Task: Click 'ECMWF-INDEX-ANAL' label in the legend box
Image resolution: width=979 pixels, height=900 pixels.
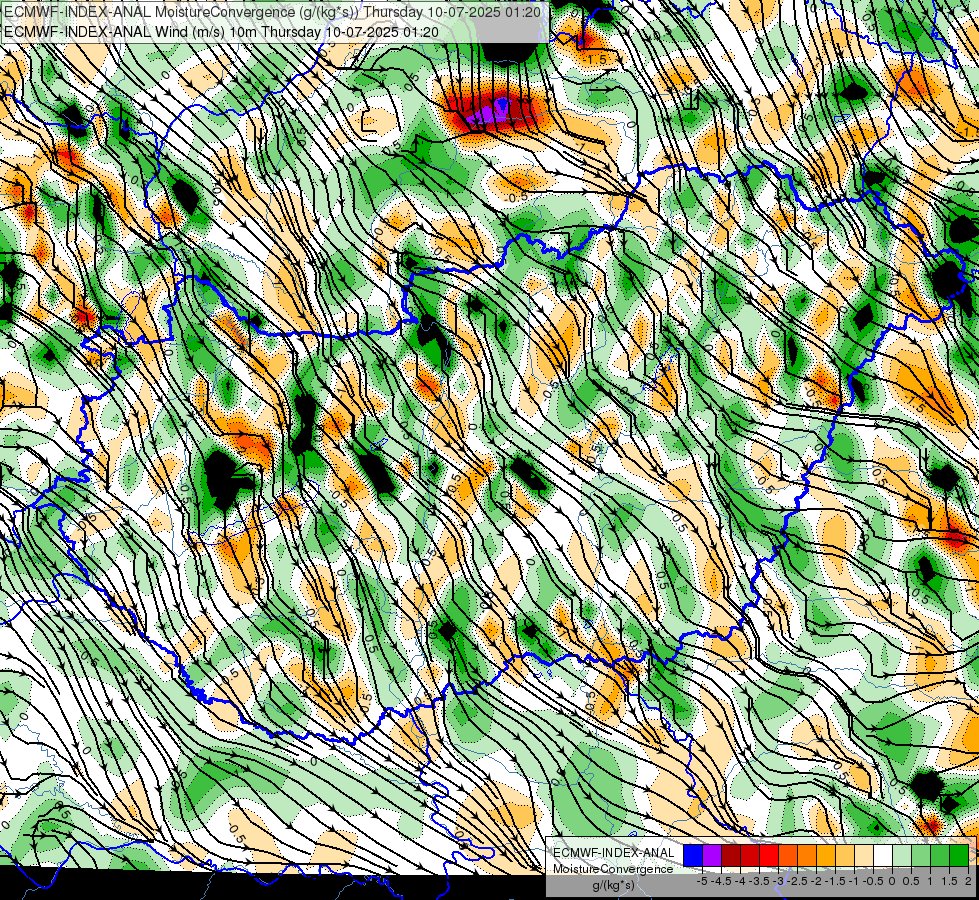Action: click(x=614, y=853)
